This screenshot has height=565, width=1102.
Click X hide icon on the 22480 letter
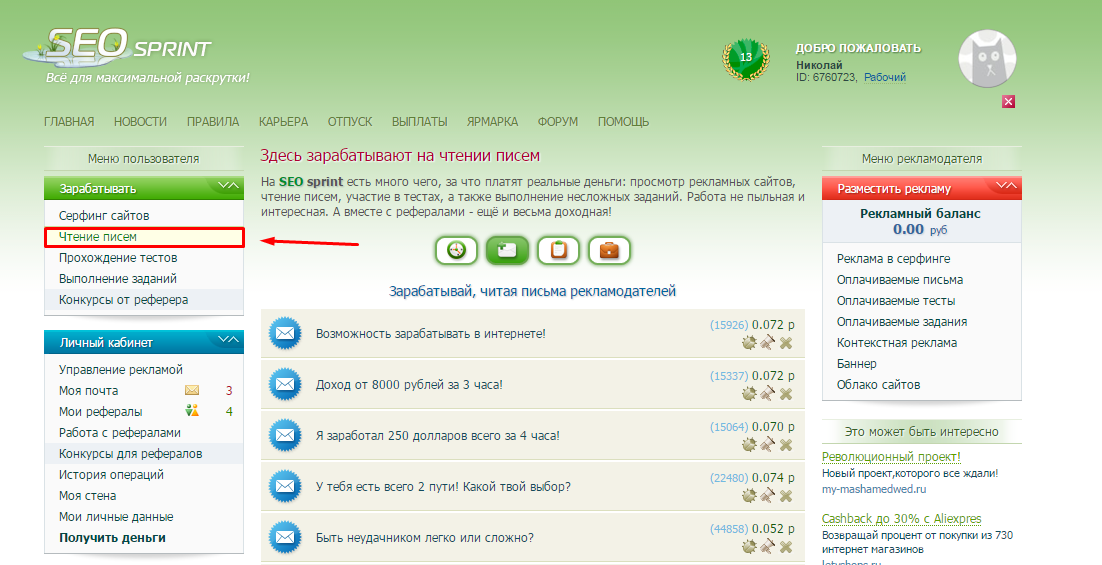click(786, 495)
